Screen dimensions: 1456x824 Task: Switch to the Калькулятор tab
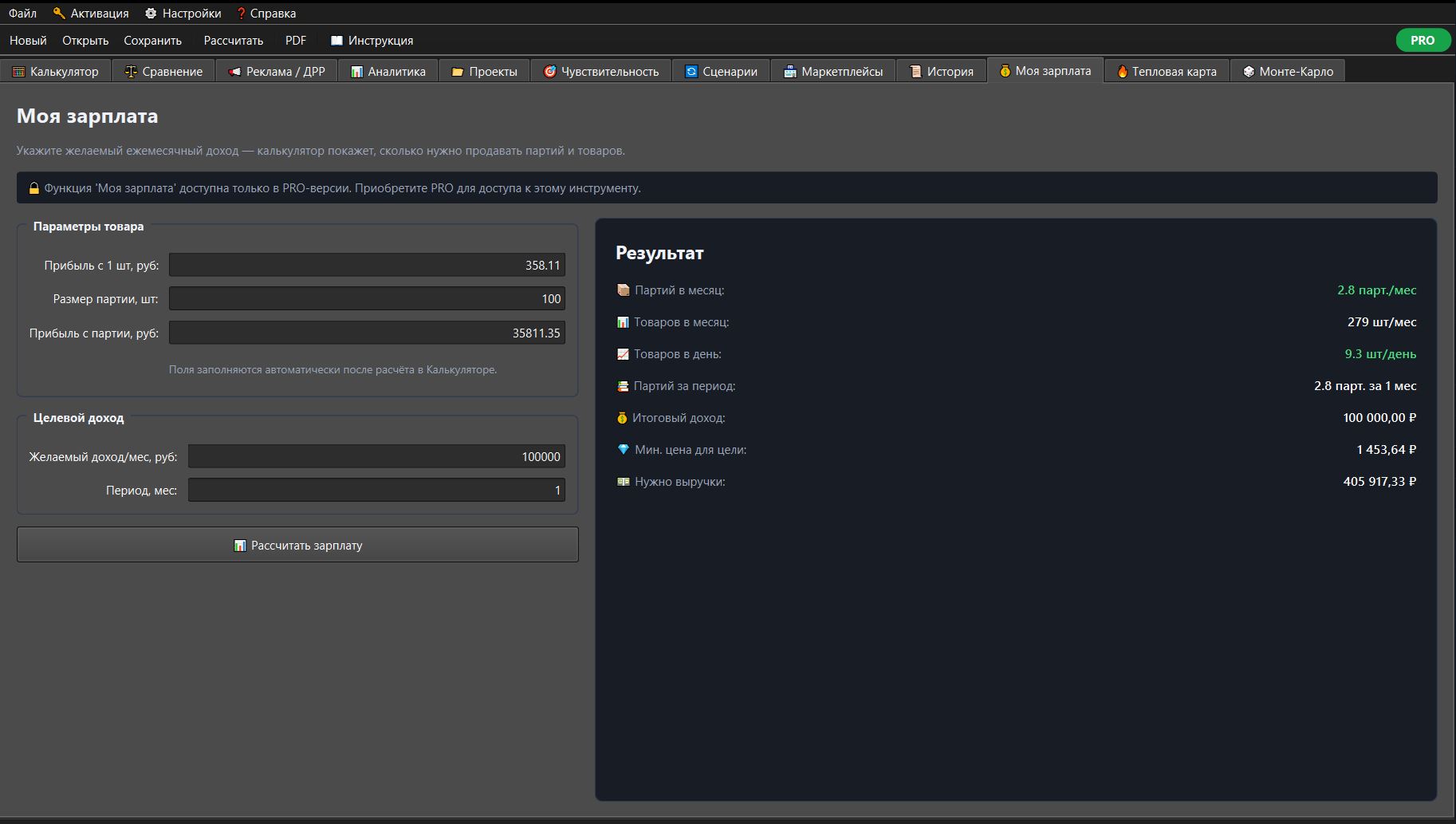pos(56,71)
